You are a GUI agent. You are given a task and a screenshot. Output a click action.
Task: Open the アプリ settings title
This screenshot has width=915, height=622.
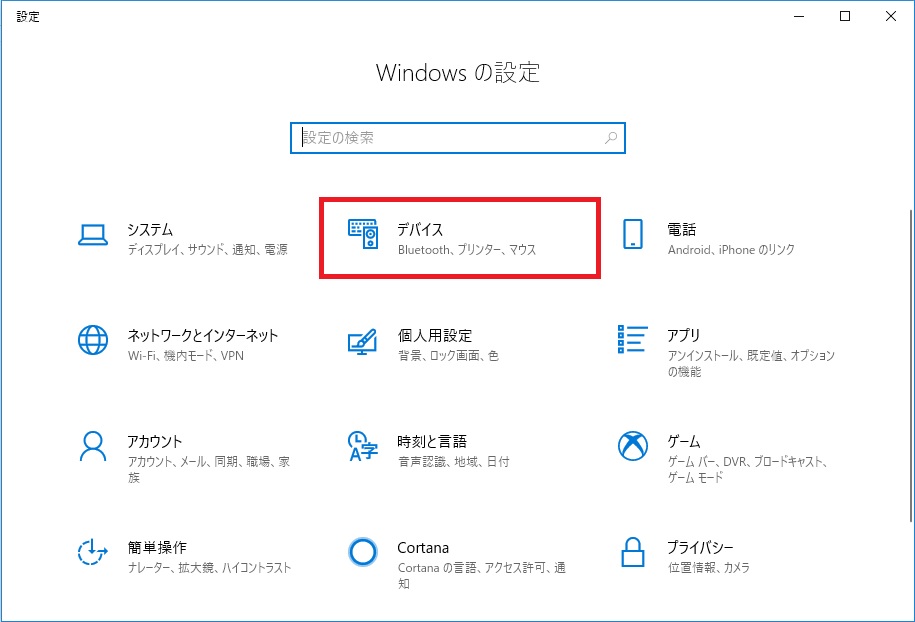[x=683, y=336]
